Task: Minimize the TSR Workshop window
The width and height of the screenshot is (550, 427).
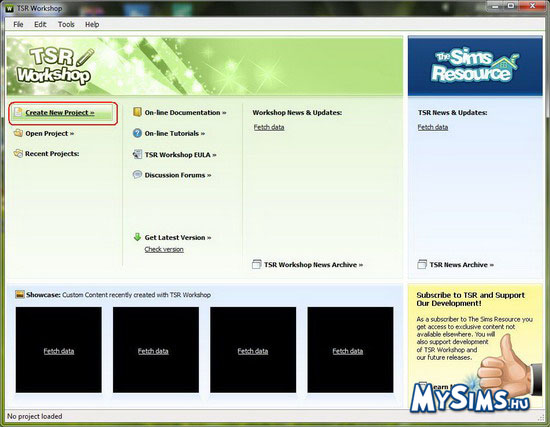Action: [x=495, y=6]
